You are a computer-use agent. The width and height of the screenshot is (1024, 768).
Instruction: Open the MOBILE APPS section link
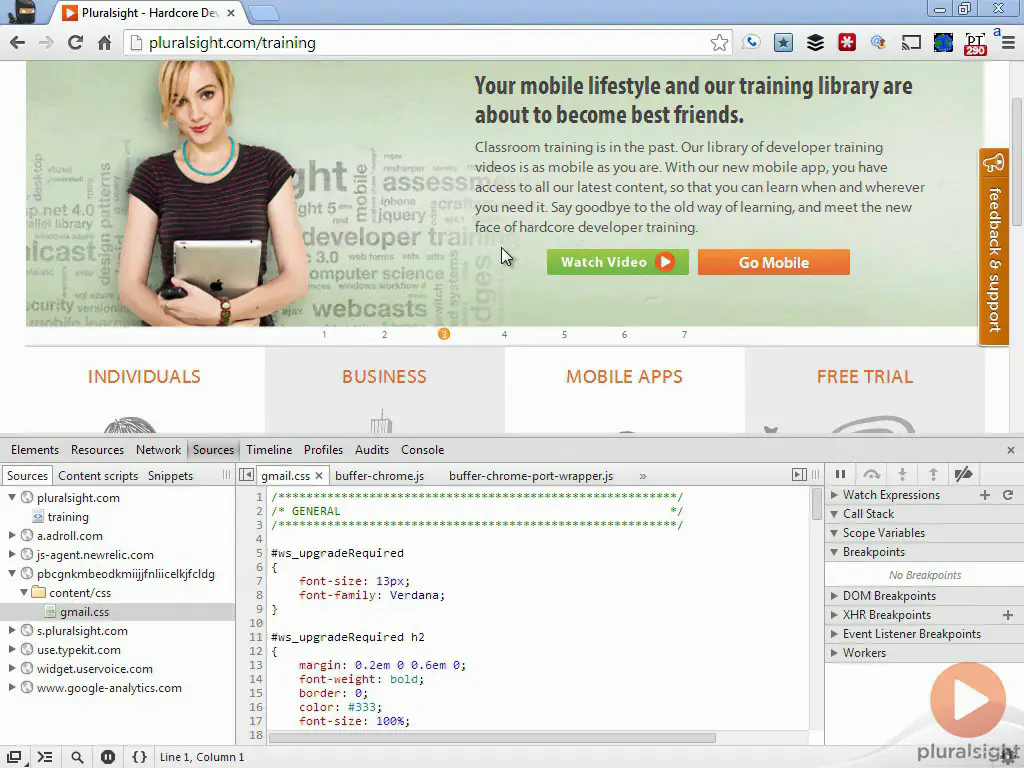(x=624, y=377)
